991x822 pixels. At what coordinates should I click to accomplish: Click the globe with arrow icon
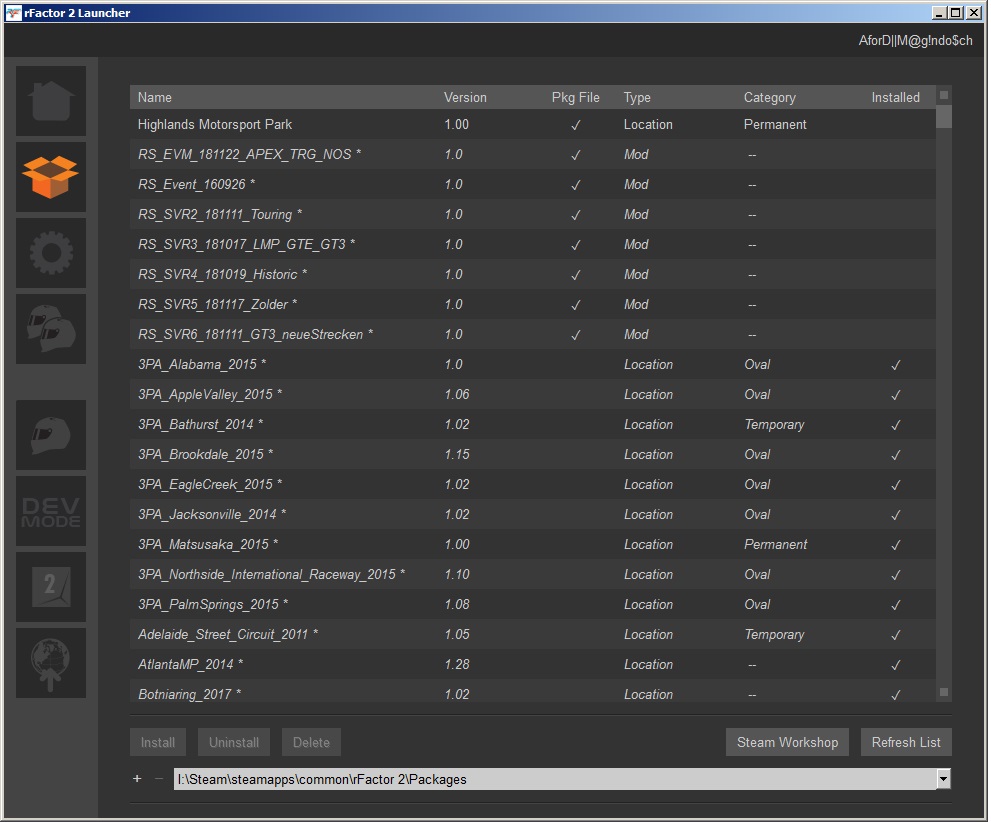click(x=50, y=663)
